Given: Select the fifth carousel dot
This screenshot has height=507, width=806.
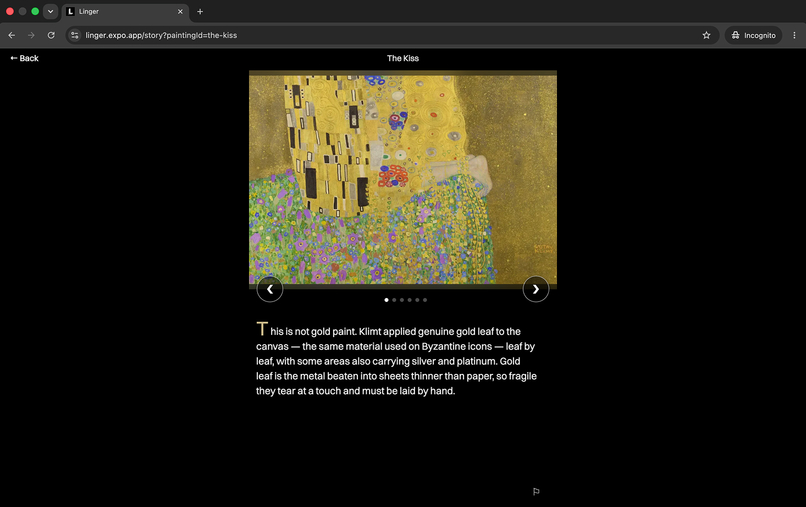Looking at the screenshot, I should 417,300.
